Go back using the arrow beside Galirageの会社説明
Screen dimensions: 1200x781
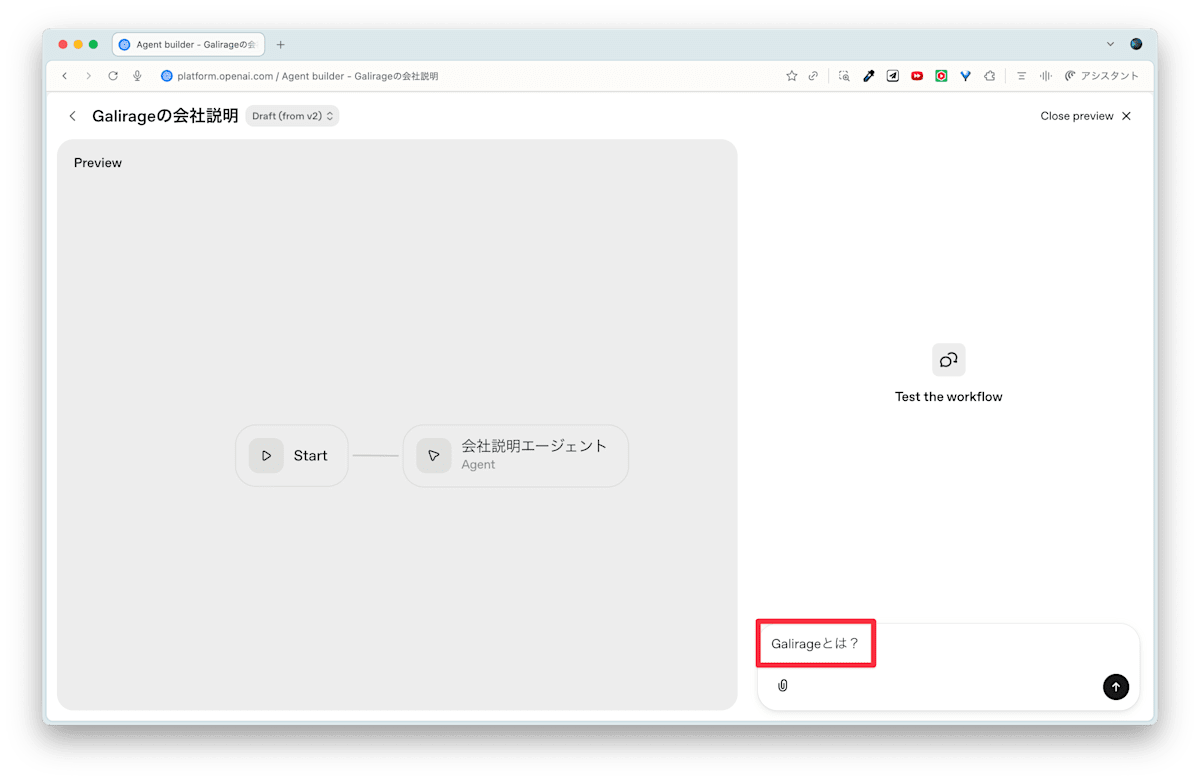point(72,116)
